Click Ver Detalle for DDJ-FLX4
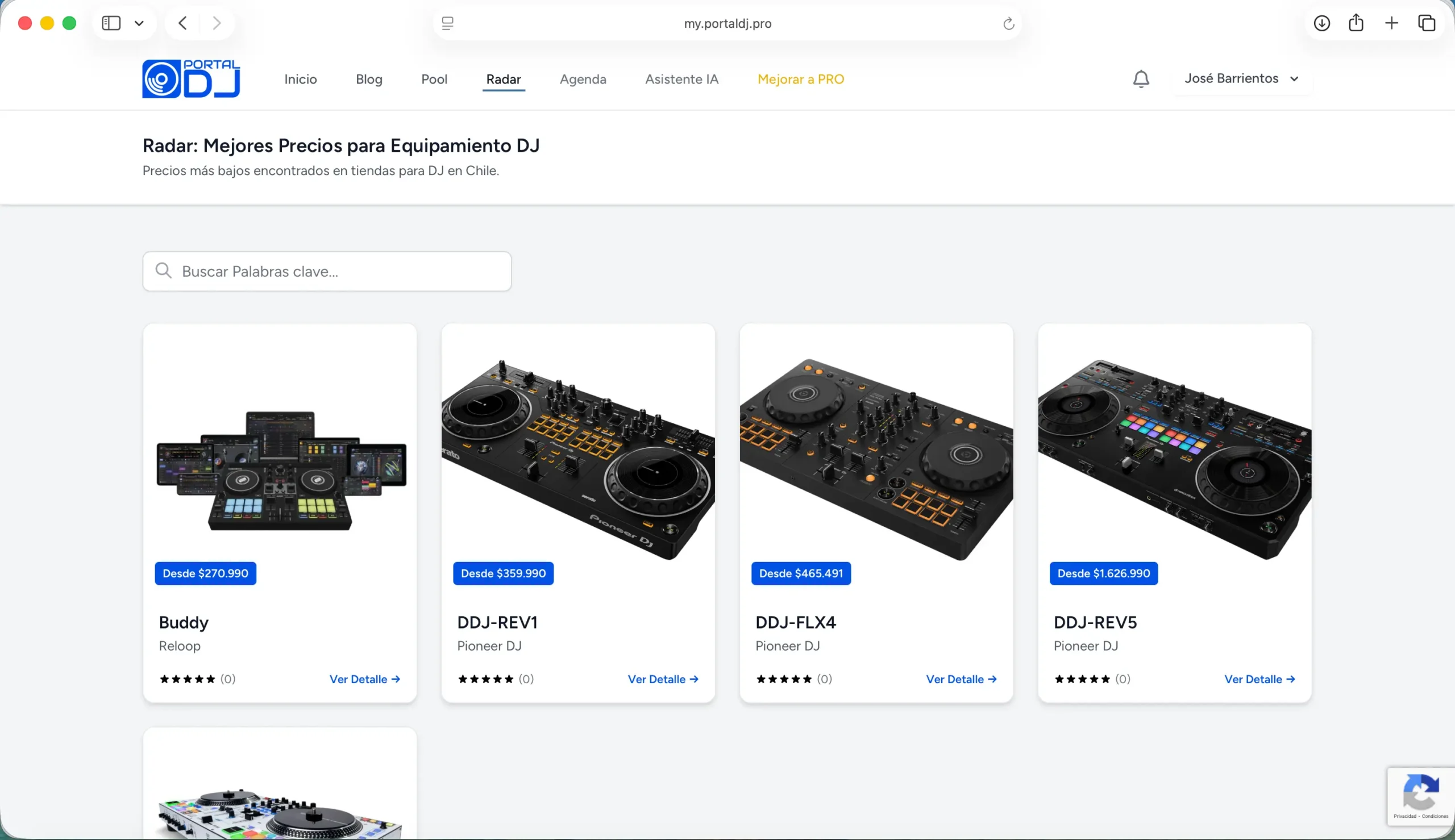This screenshot has height=840, width=1455. click(961, 679)
